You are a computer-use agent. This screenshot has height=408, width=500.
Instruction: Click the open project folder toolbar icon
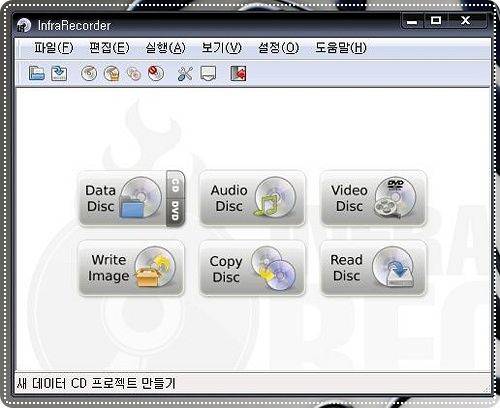(37, 73)
